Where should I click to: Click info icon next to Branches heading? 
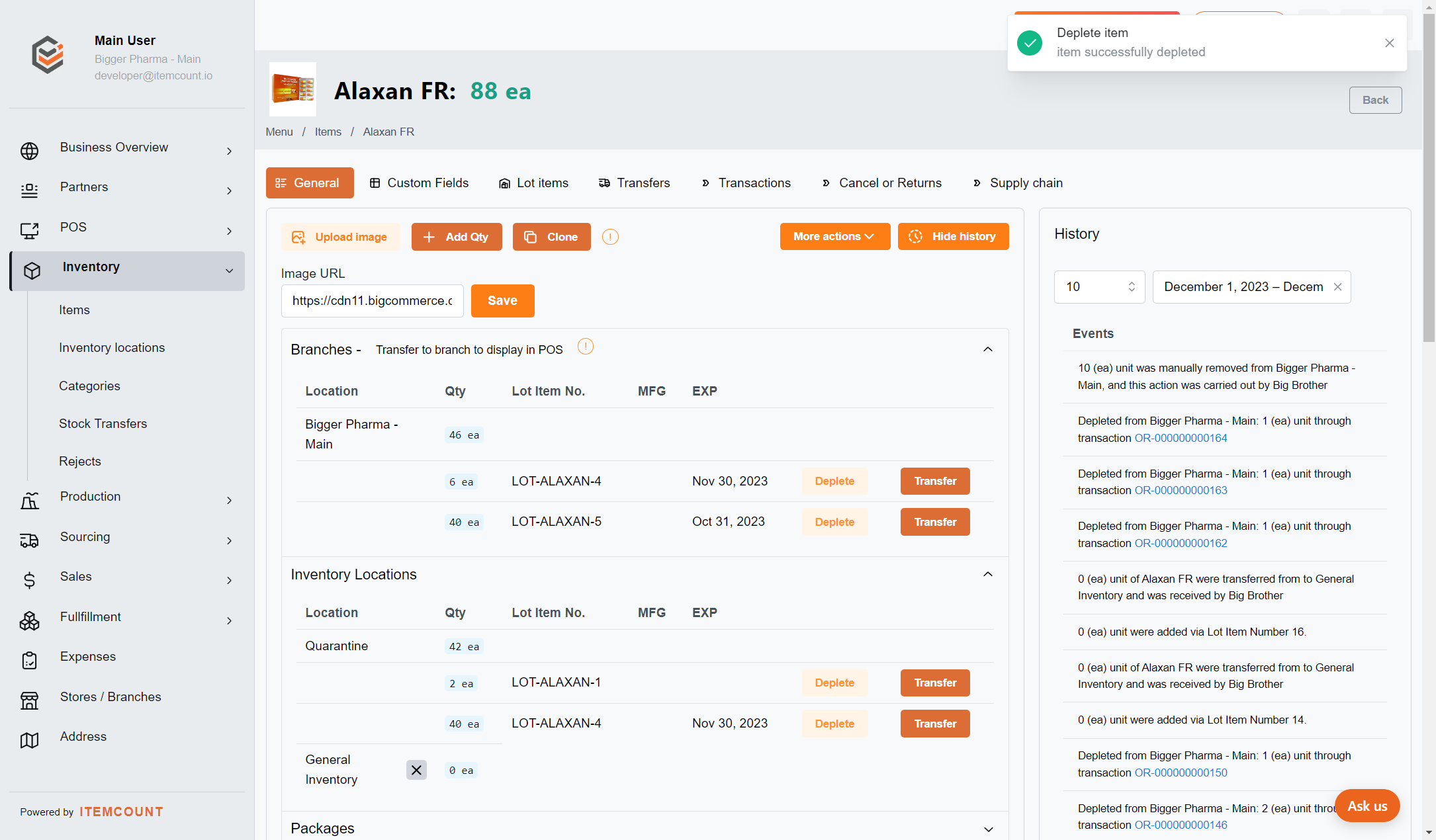tap(586, 347)
